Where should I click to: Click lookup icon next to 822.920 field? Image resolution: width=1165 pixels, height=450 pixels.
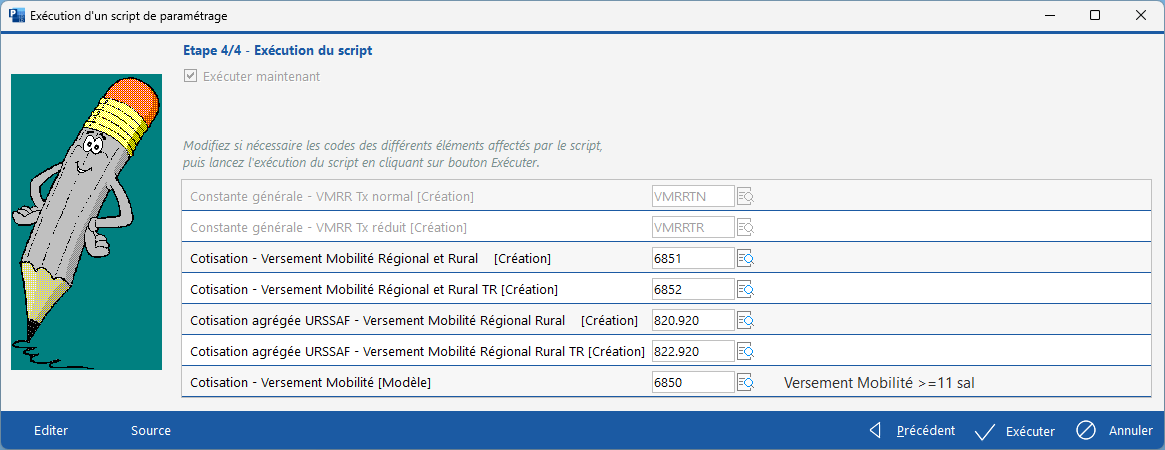point(745,352)
